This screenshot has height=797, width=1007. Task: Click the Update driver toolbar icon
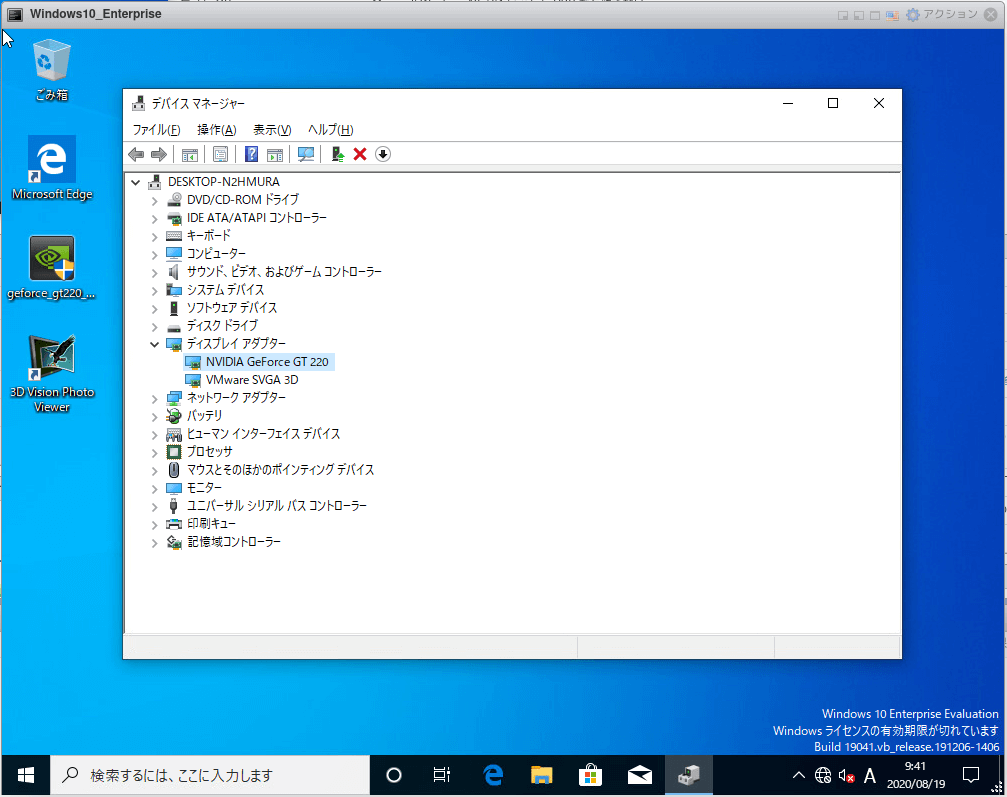point(338,154)
